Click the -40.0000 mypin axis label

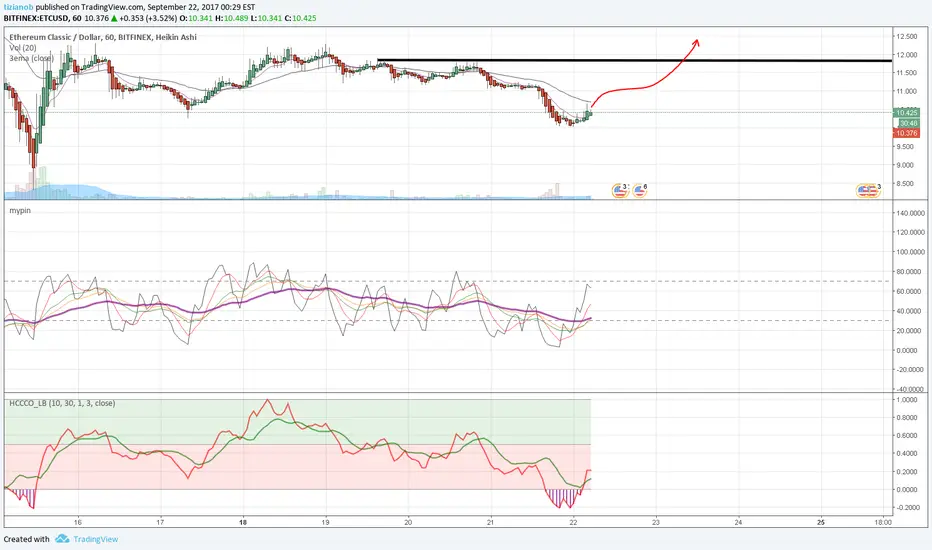(909, 389)
